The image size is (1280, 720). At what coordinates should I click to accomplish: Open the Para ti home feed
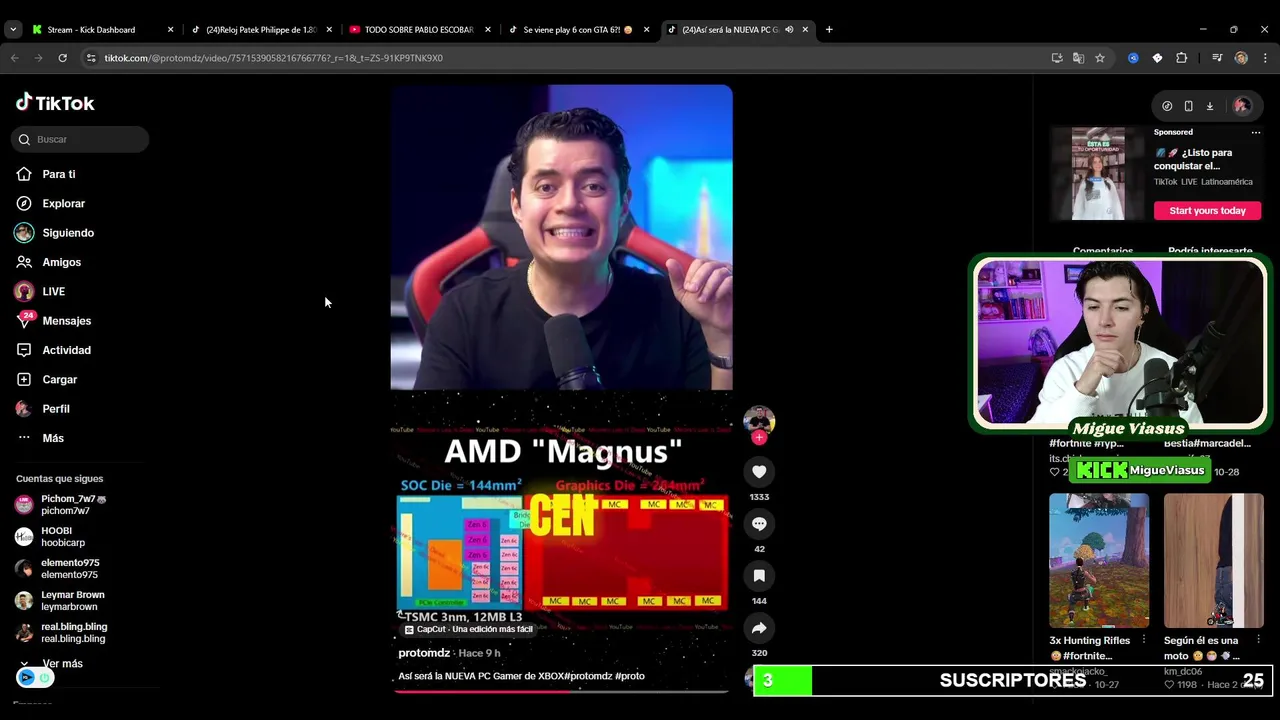[x=59, y=174]
